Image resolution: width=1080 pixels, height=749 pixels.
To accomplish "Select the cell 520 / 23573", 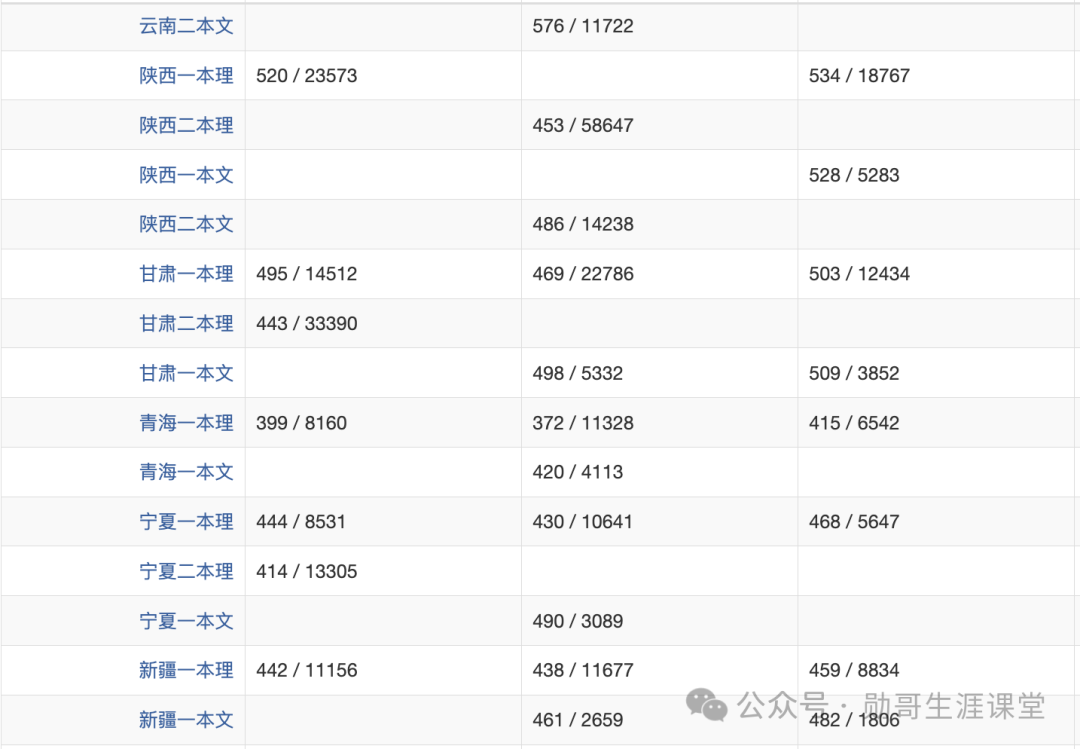I will coord(383,76).
